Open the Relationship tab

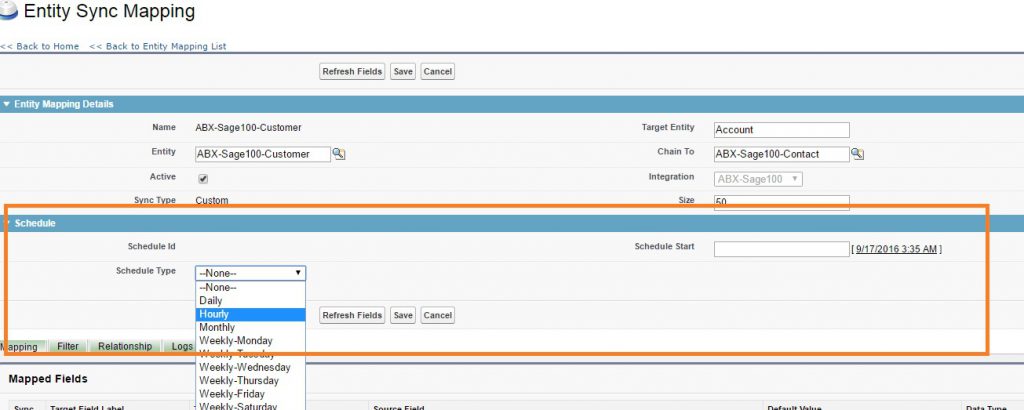[125, 346]
